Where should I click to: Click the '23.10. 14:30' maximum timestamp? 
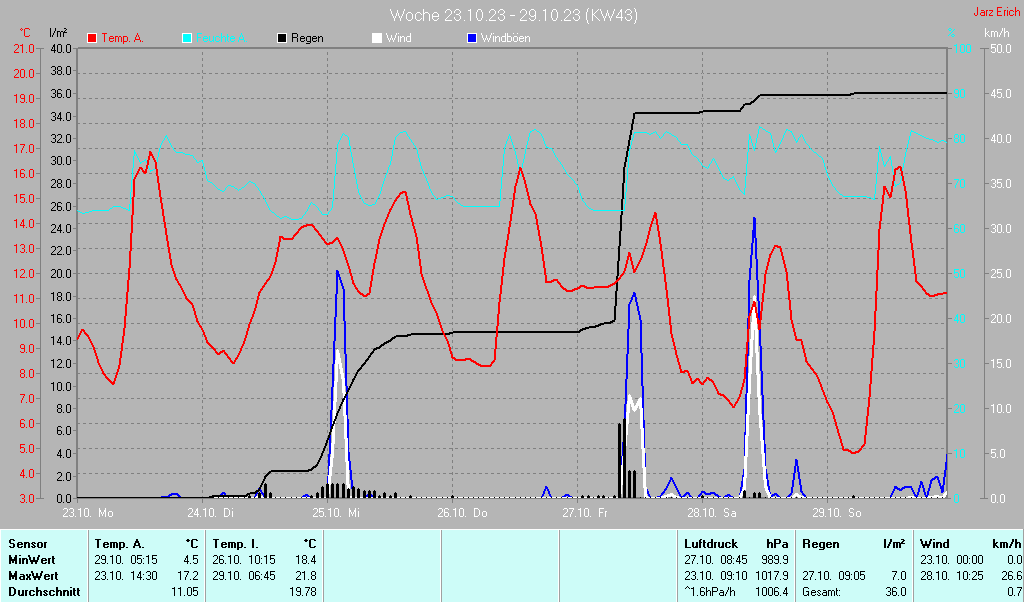click(126, 577)
